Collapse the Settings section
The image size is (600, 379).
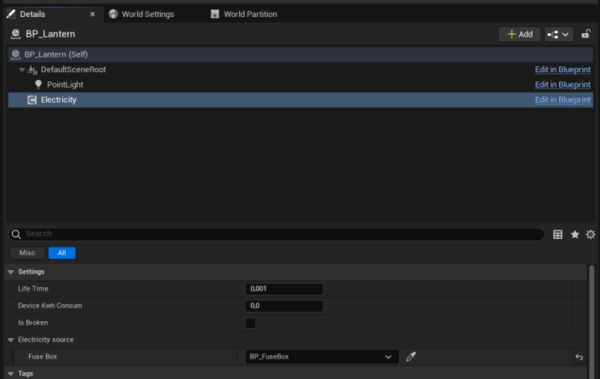point(11,272)
